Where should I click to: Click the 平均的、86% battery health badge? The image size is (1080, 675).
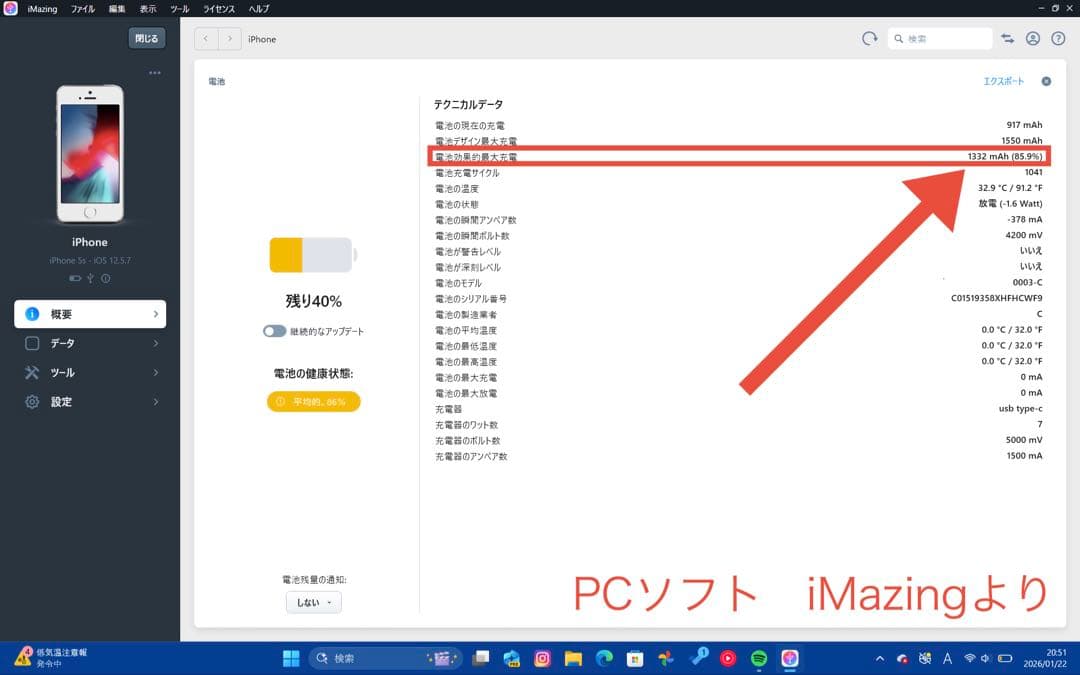click(x=312, y=399)
